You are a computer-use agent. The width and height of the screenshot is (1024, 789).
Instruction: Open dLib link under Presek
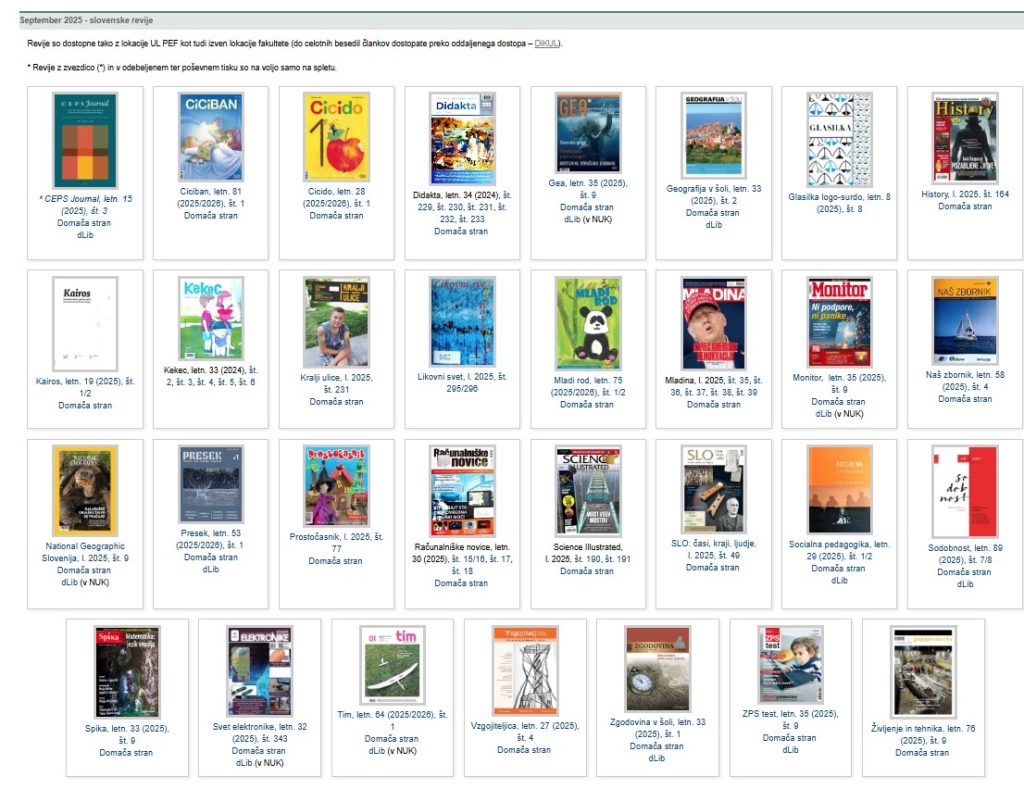(x=210, y=570)
